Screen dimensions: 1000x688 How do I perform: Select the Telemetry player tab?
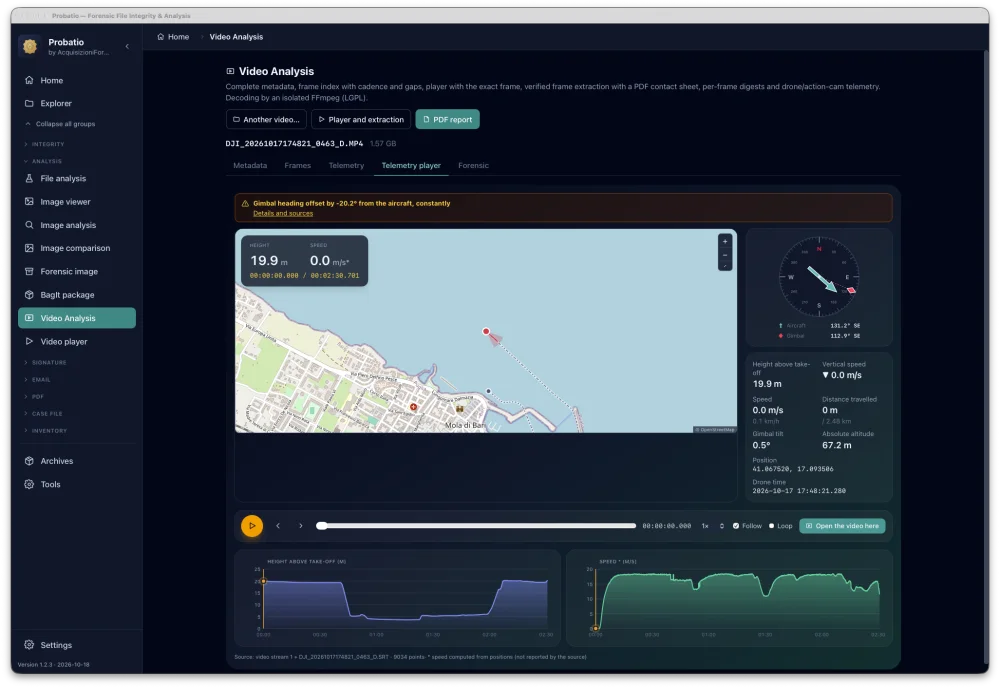click(x=411, y=165)
